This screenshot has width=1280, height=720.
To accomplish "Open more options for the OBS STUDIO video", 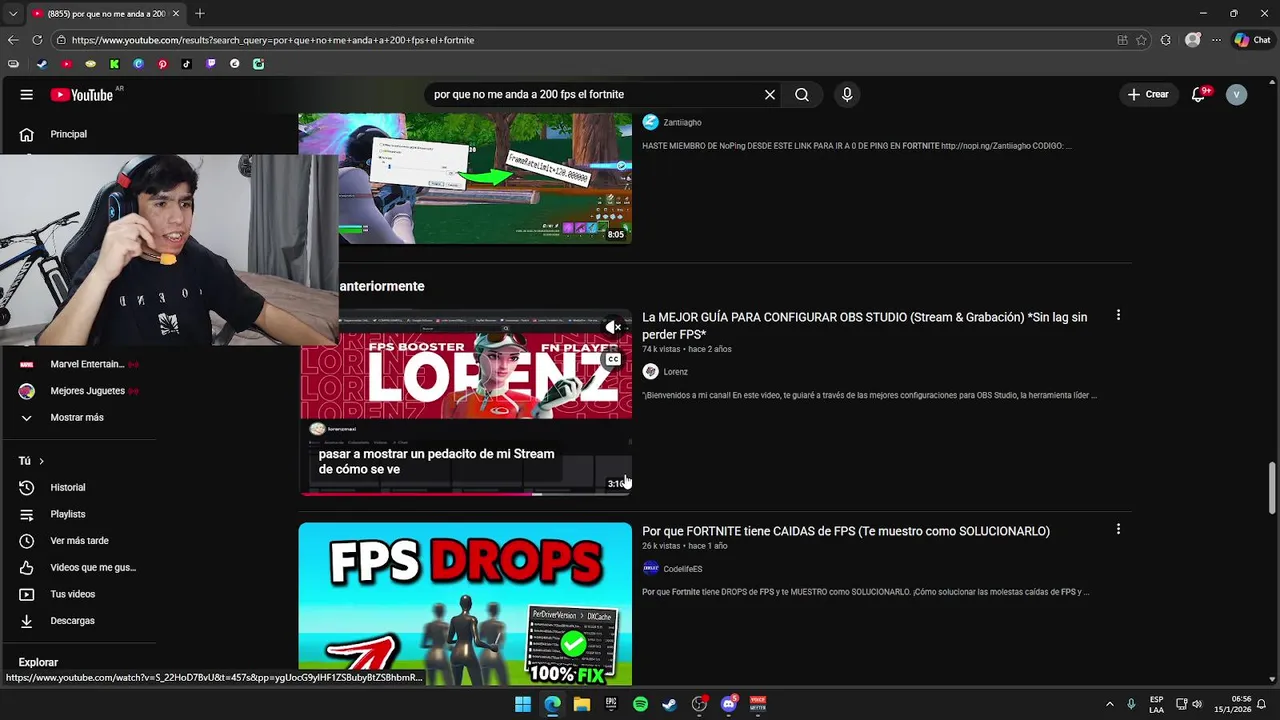I will [1118, 315].
